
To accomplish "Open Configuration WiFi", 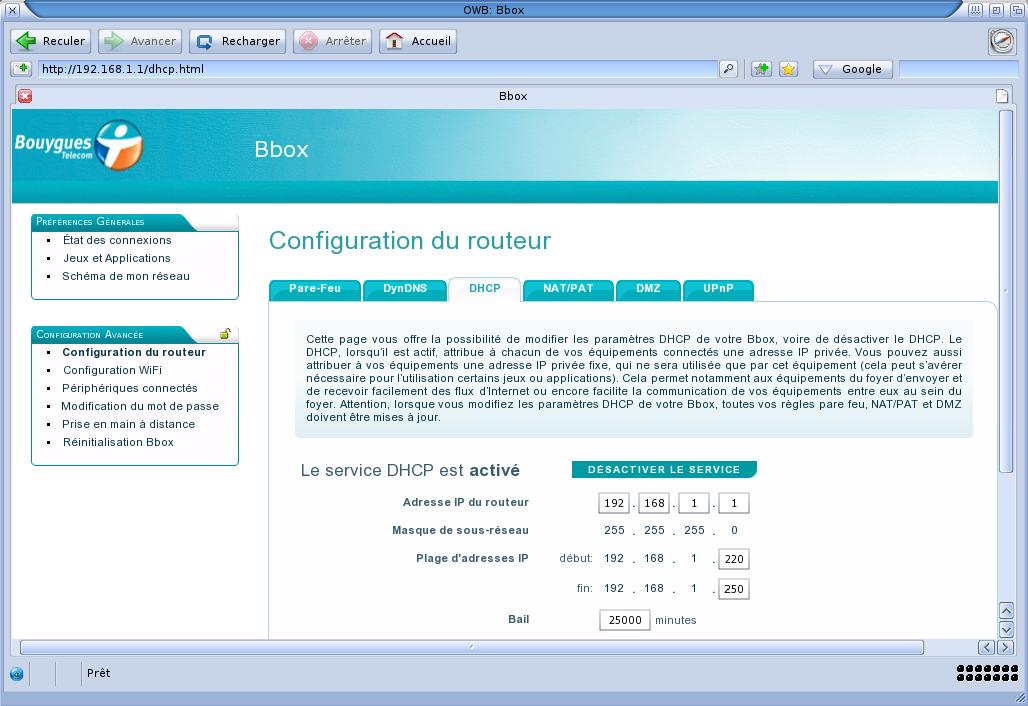I will coord(112,370).
